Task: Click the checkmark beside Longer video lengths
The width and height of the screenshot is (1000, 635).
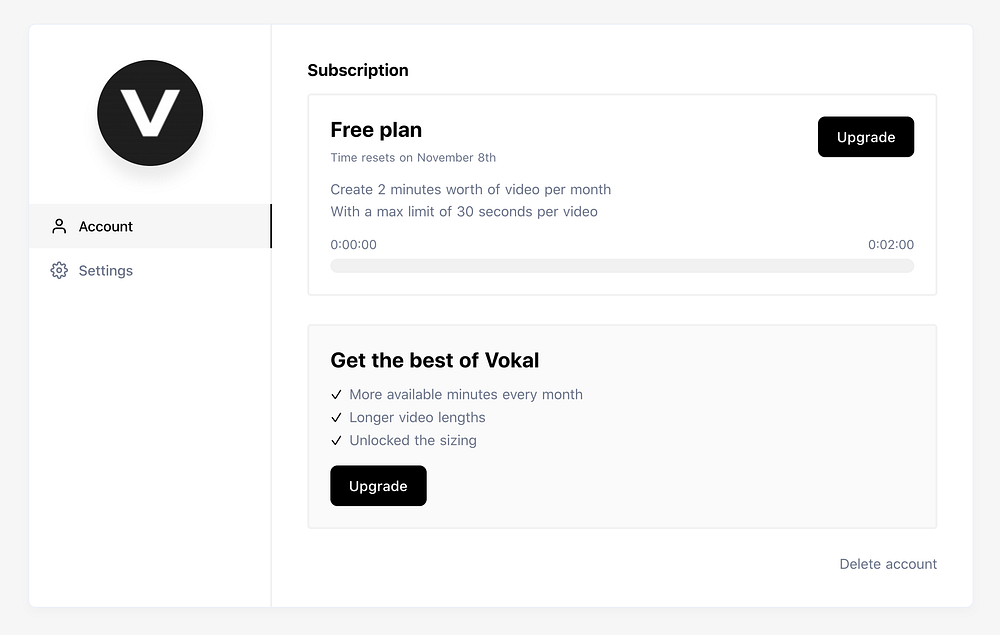Action: (x=336, y=418)
